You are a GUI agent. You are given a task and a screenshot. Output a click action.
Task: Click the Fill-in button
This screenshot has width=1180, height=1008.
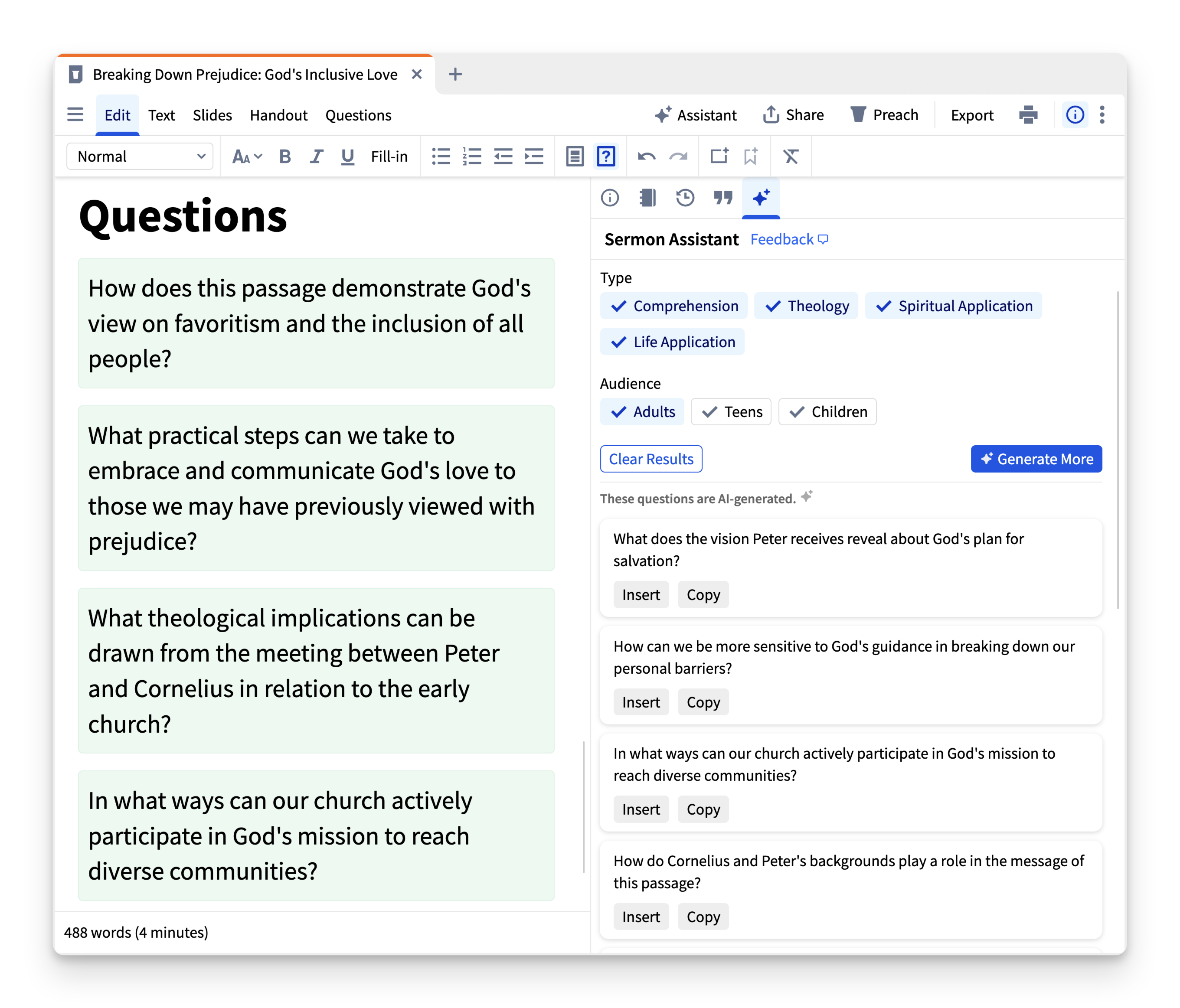[x=389, y=156]
